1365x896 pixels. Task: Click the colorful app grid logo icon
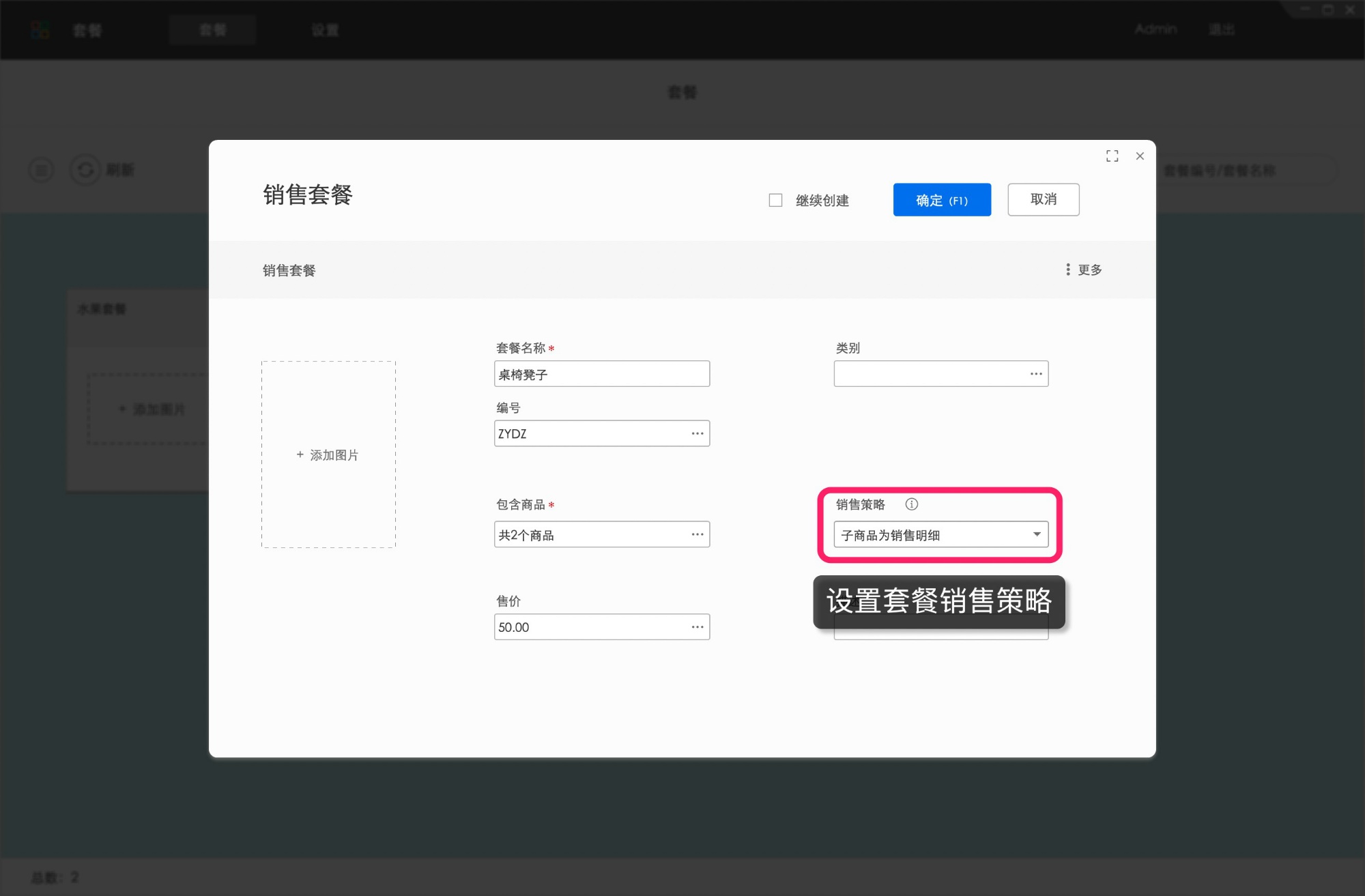coord(40,29)
